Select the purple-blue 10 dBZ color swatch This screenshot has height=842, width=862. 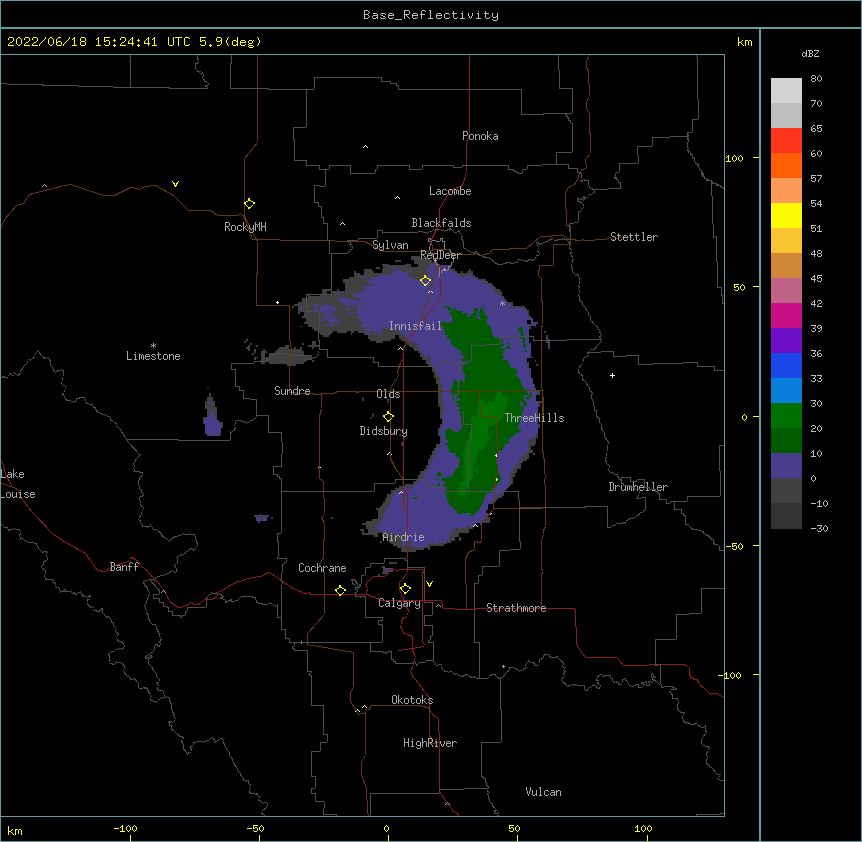[786, 466]
